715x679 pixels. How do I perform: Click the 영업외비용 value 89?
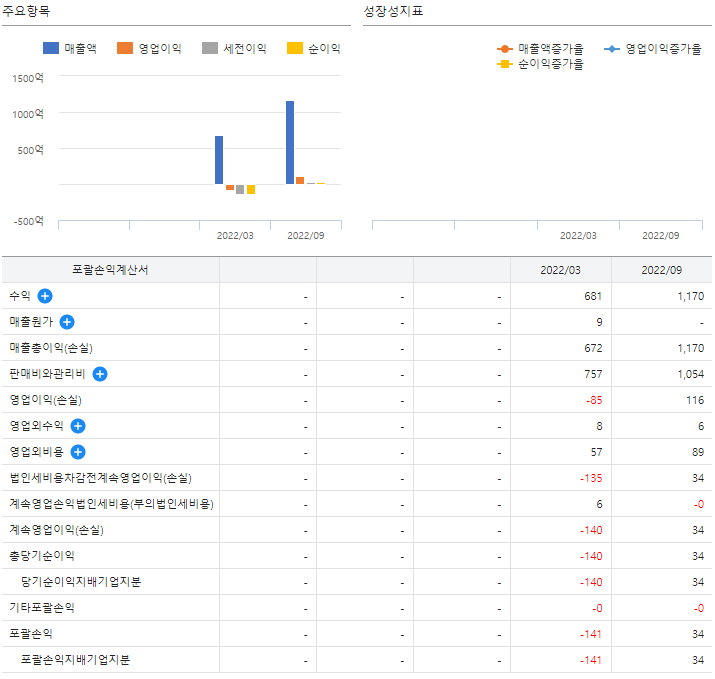pos(698,452)
